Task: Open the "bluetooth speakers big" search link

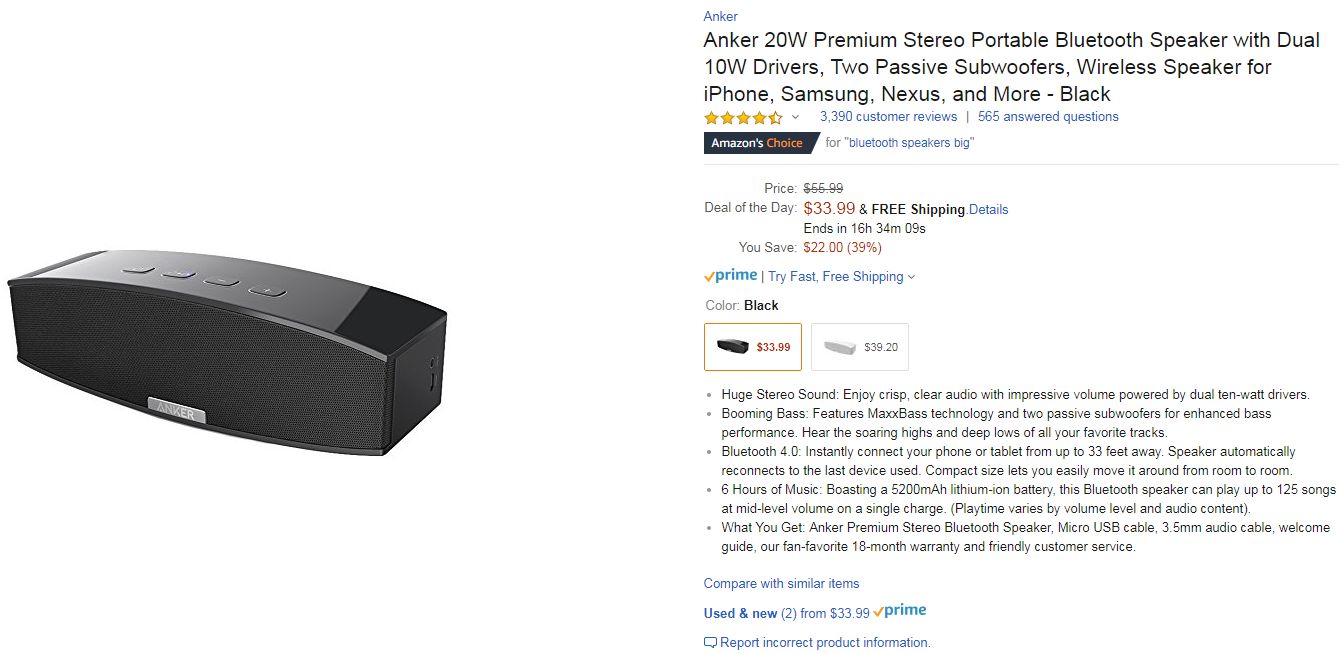Action: click(x=909, y=143)
